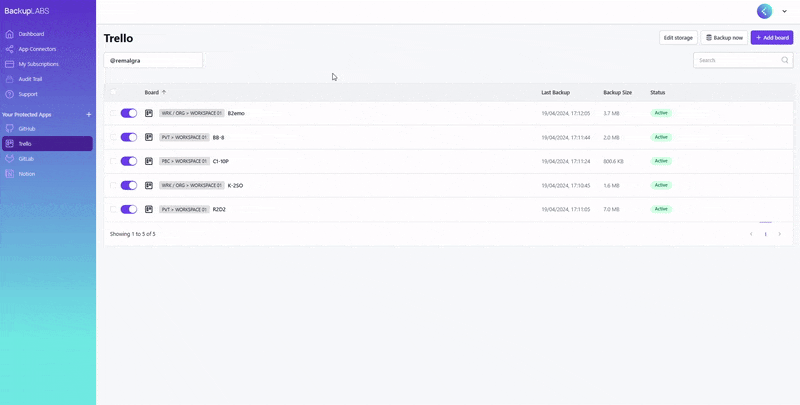Toggle backup switch for K-2SO
The height and width of the screenshot is (405, 800).
129,185
